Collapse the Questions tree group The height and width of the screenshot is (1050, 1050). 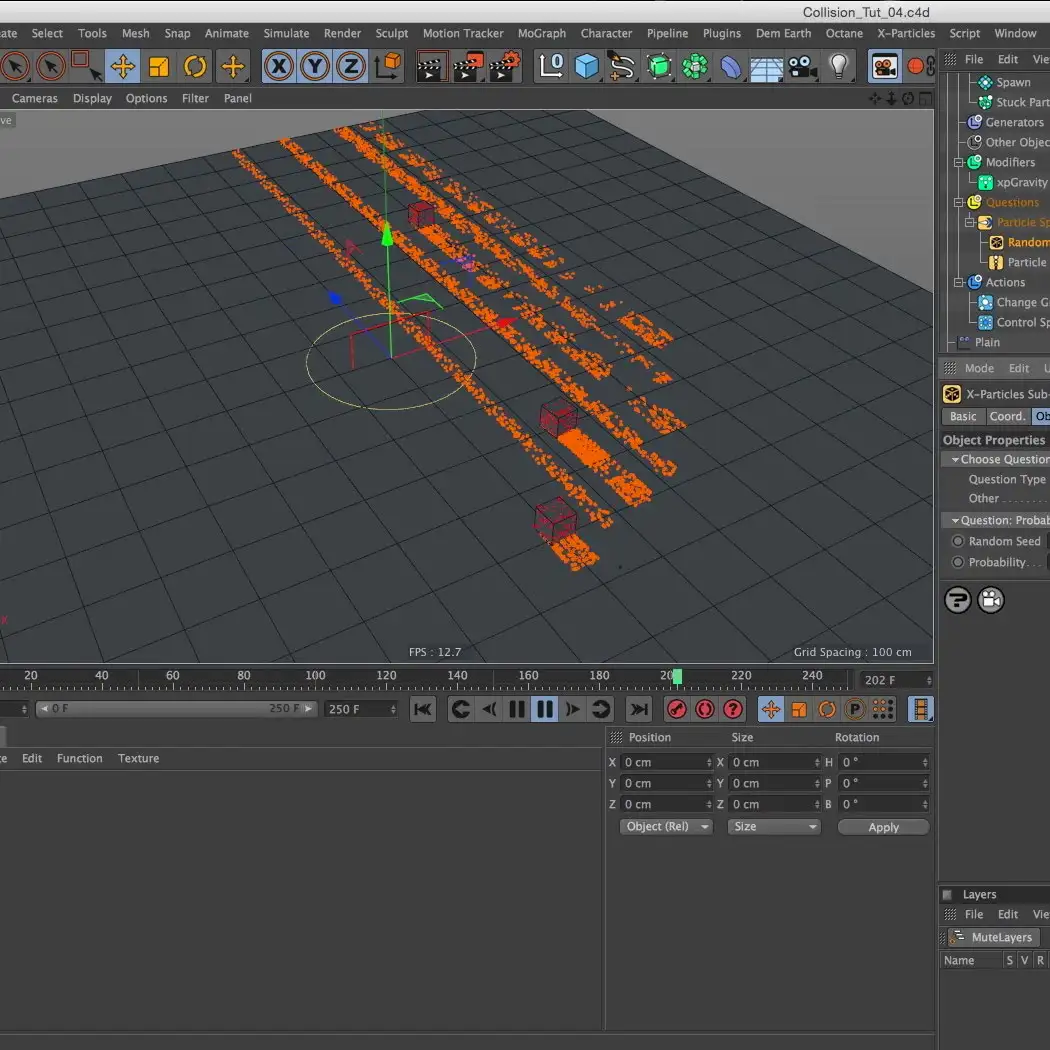coord(959,202)
